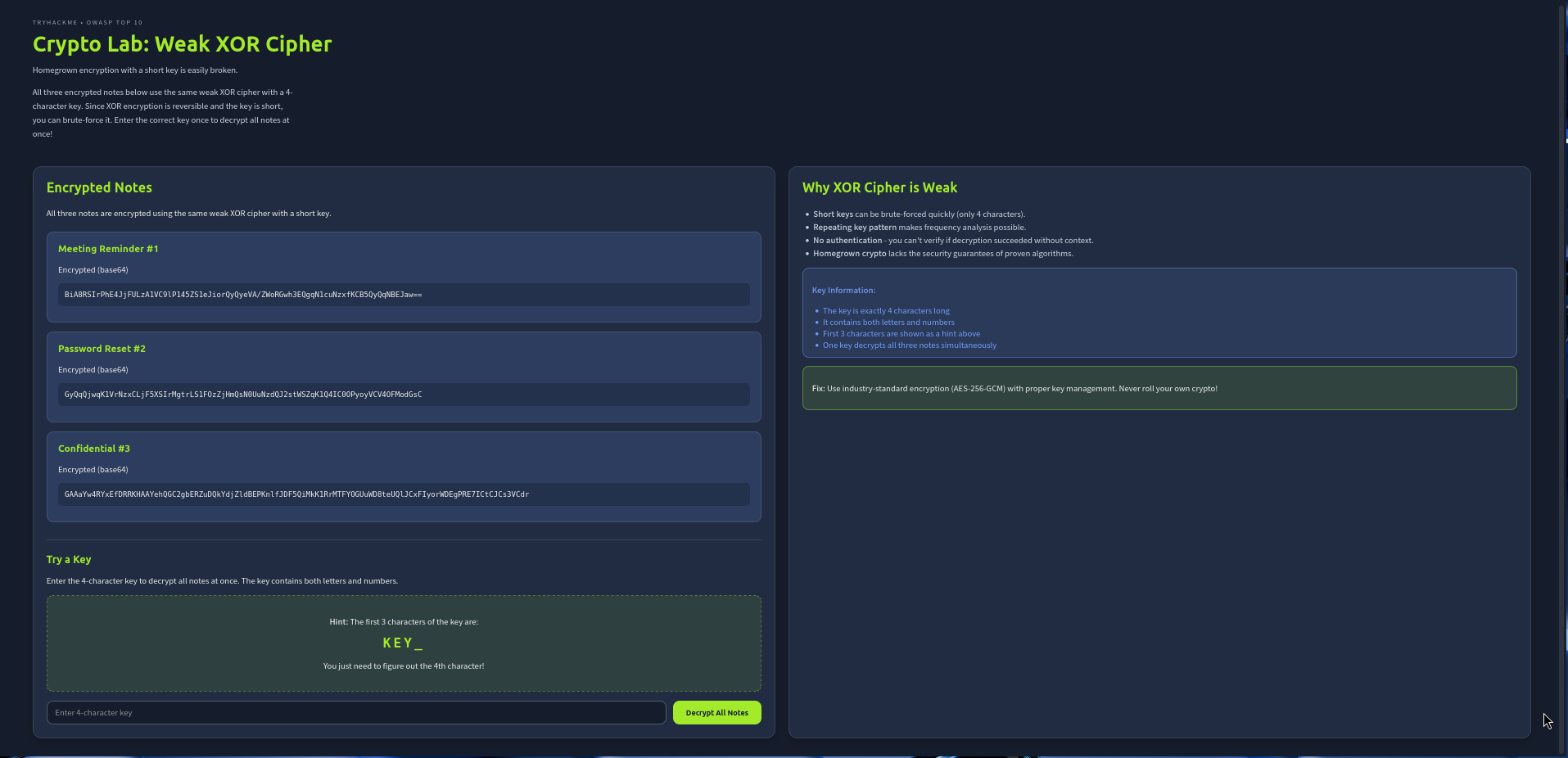Click the Meeting Reminder #1 heading

click(108, 249)
